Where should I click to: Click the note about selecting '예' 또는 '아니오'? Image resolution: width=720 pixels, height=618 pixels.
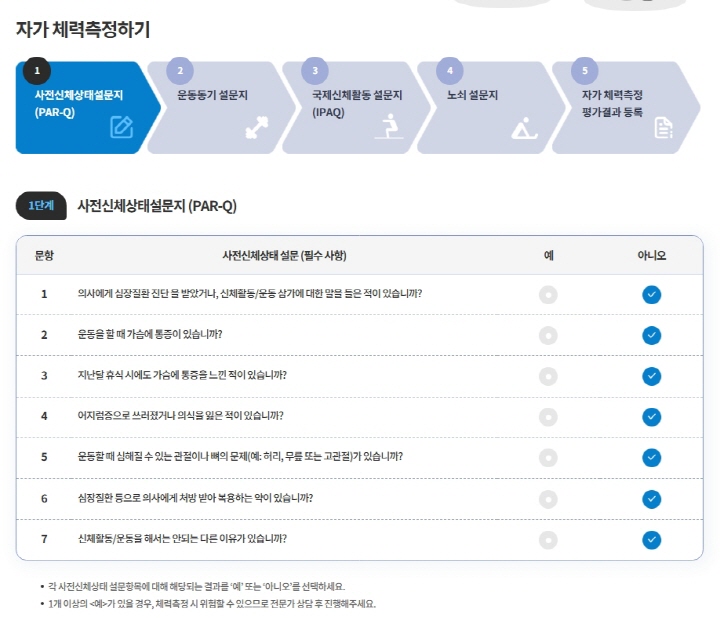pyautogui.click(x=197, y=586)
